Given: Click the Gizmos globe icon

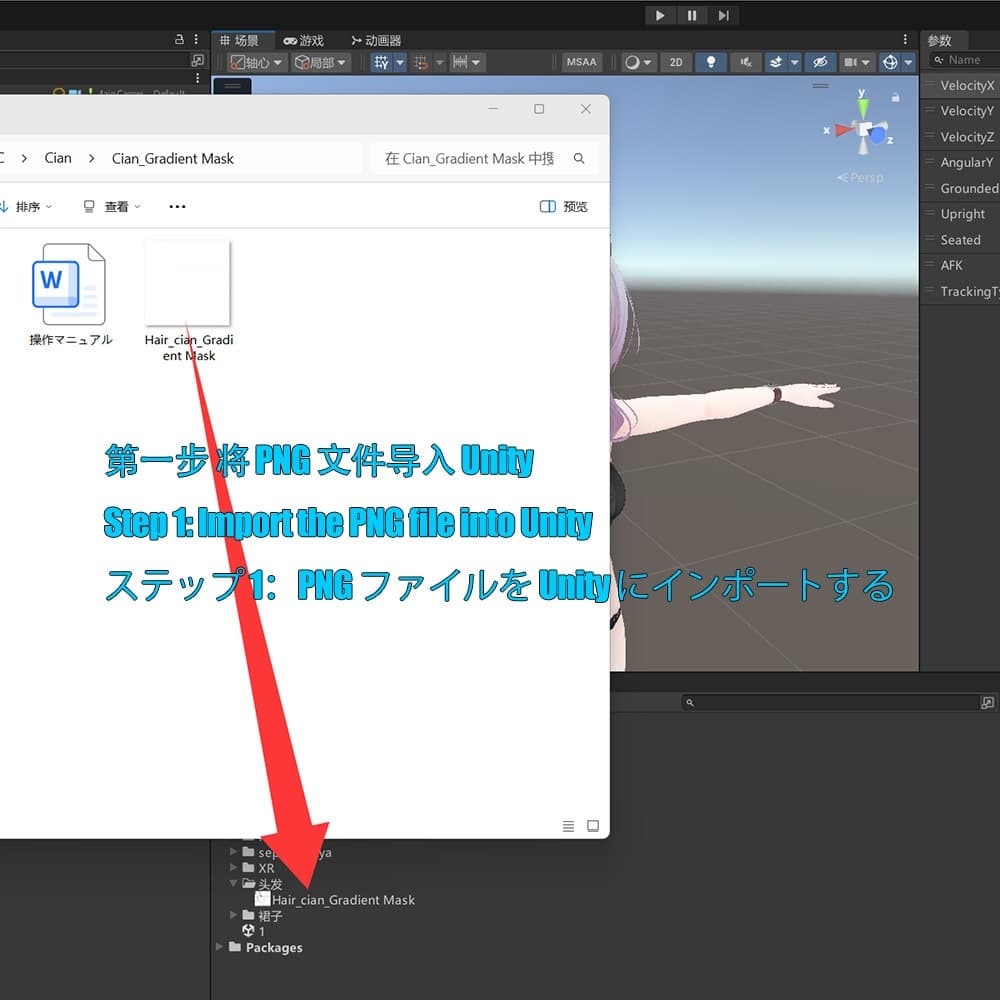Looking at the screenshot, I should pos(890,62).
